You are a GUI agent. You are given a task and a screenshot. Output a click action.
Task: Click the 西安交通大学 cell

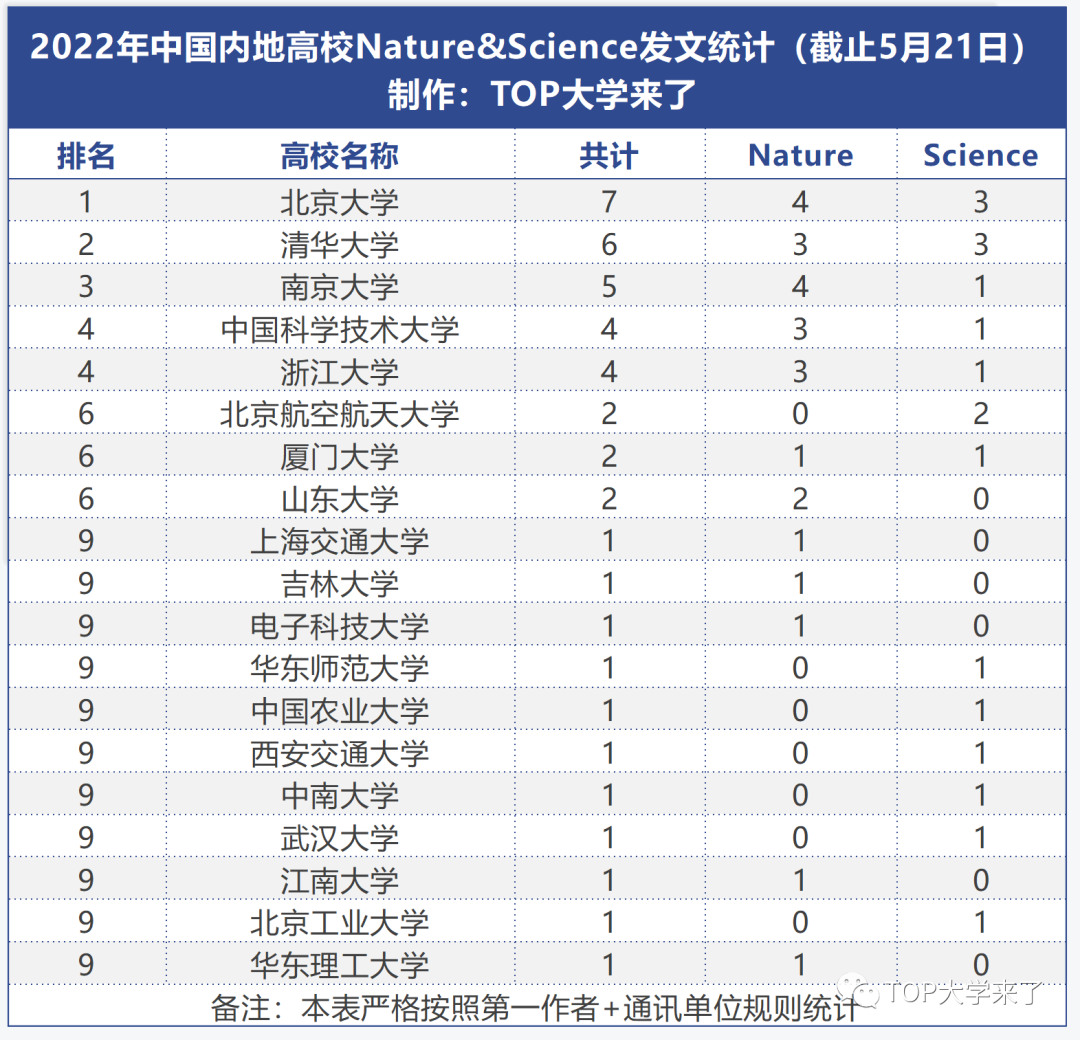[x=339, y=753]
